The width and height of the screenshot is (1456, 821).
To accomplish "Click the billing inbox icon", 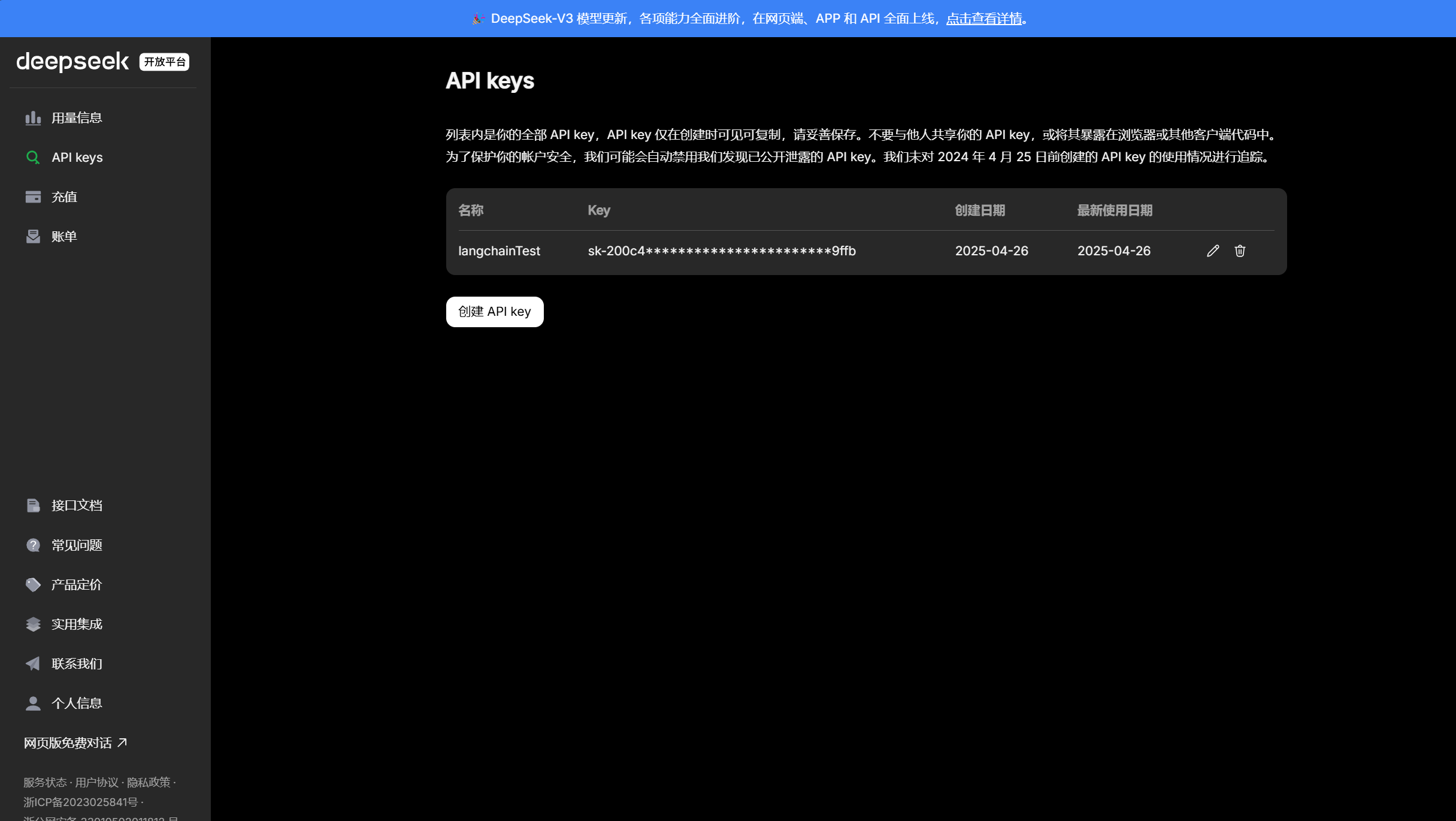I will coord(33,237).
